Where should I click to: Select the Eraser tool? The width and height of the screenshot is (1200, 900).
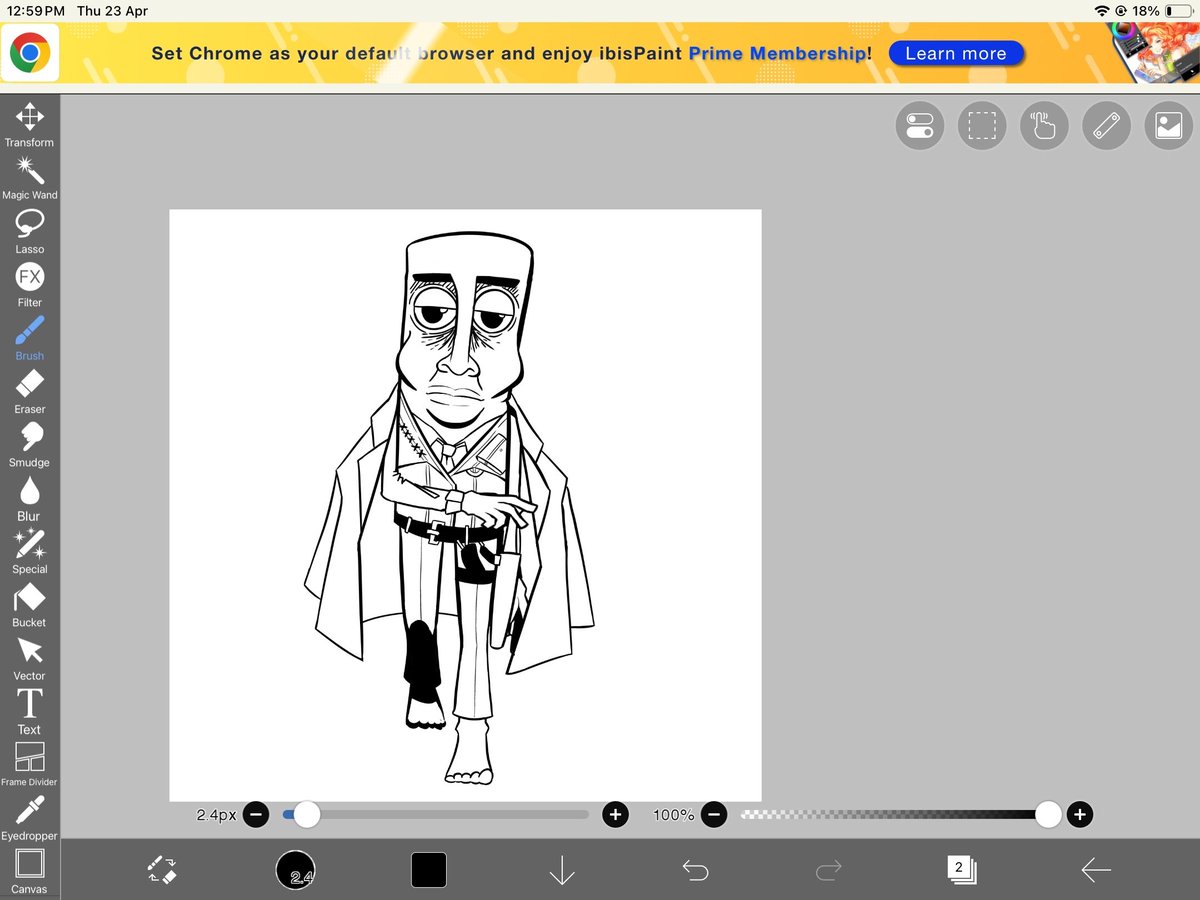click(x=29, y=391)
